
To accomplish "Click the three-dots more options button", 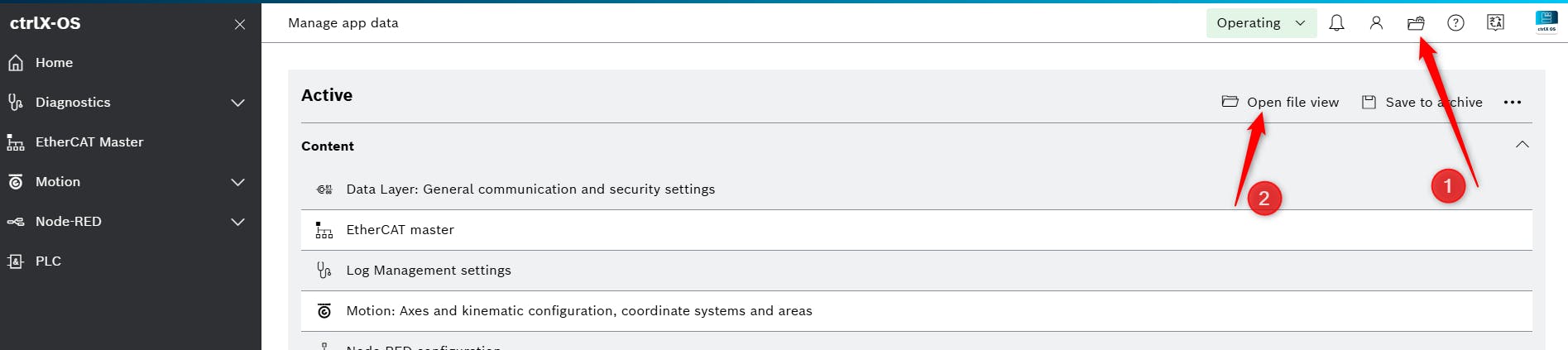I will click(1513, 102).
